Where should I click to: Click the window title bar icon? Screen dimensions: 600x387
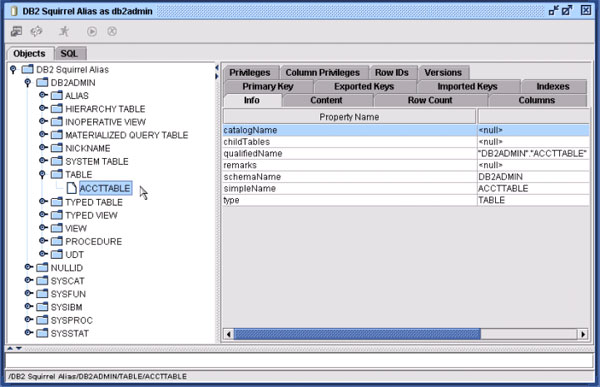[x=15, y=11]
